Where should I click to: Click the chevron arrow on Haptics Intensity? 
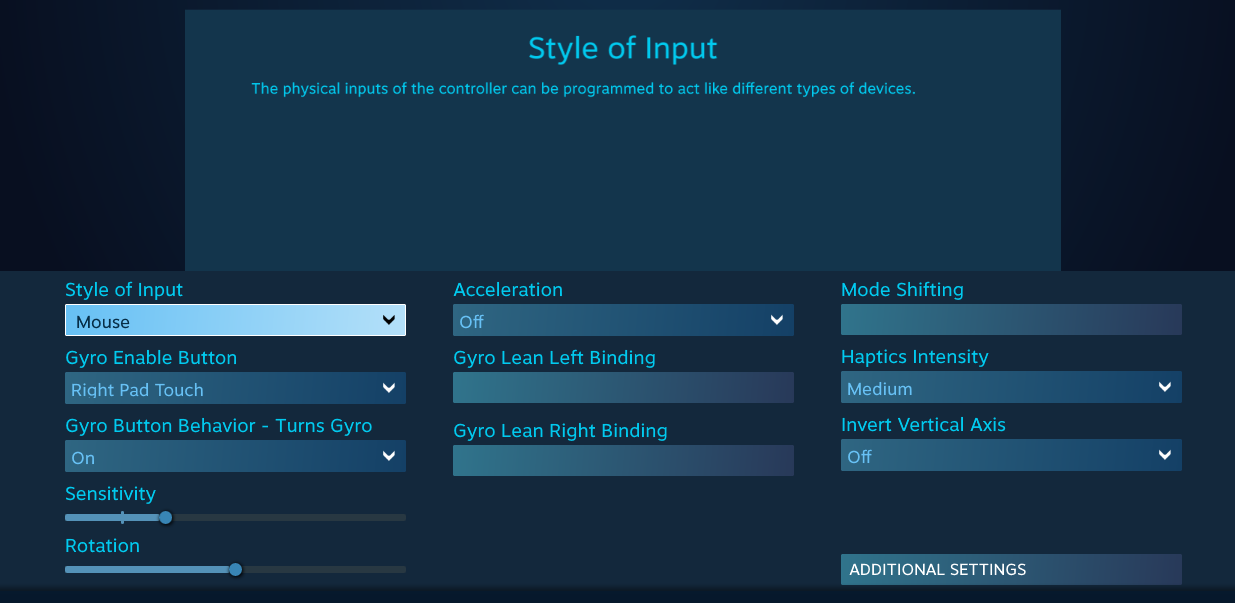pos(1165,387)
